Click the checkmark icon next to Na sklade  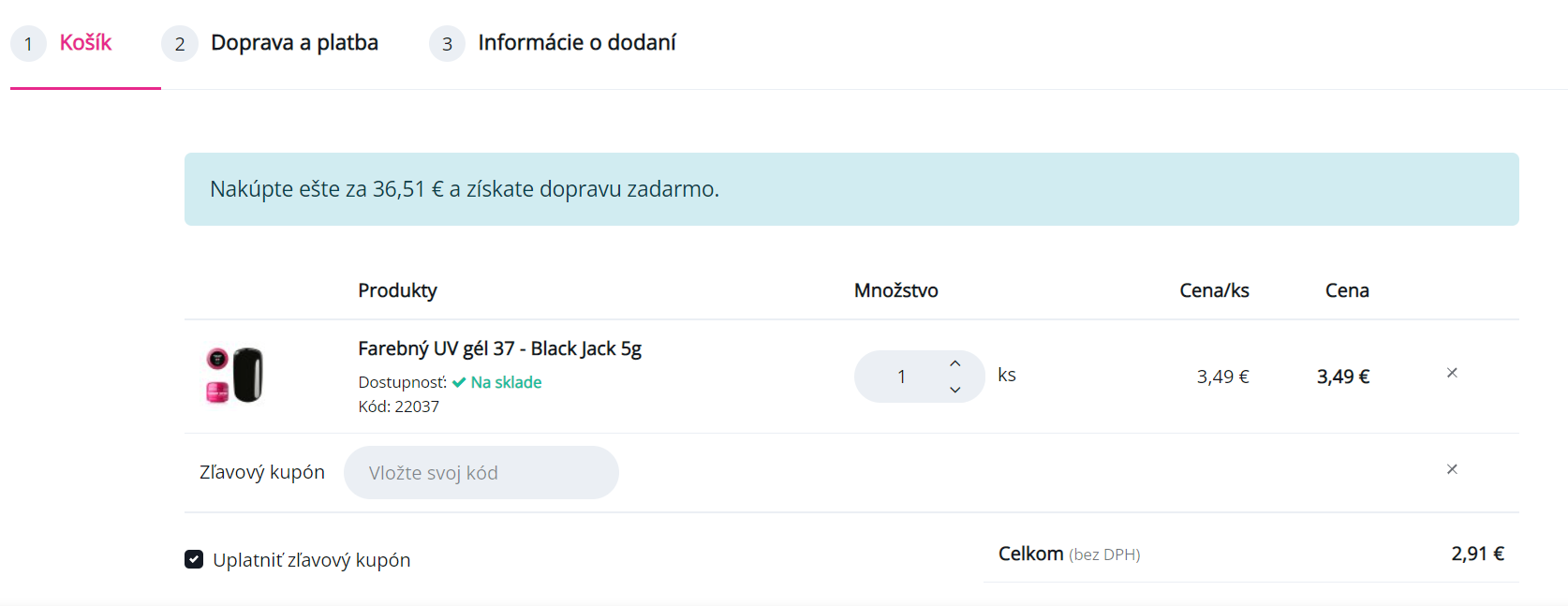click(x=458, y=382)
